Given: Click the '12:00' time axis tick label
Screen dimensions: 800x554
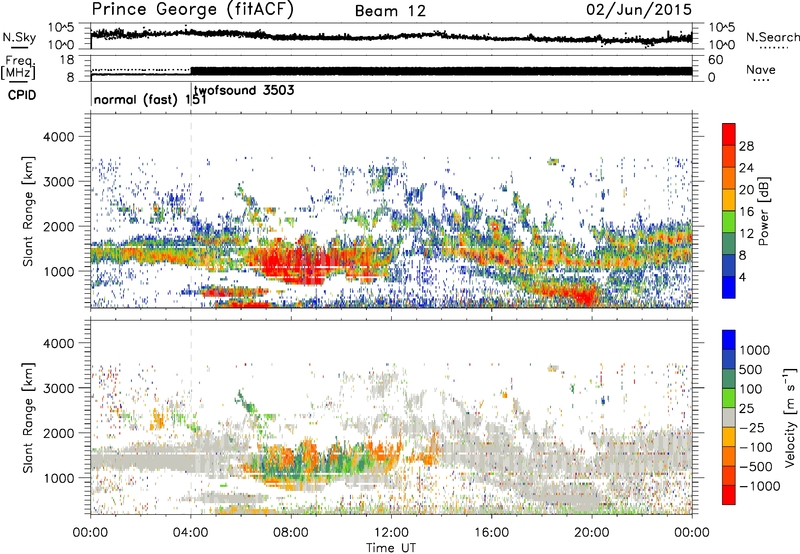Looking at the screenshot, I should tap(391, 533).
